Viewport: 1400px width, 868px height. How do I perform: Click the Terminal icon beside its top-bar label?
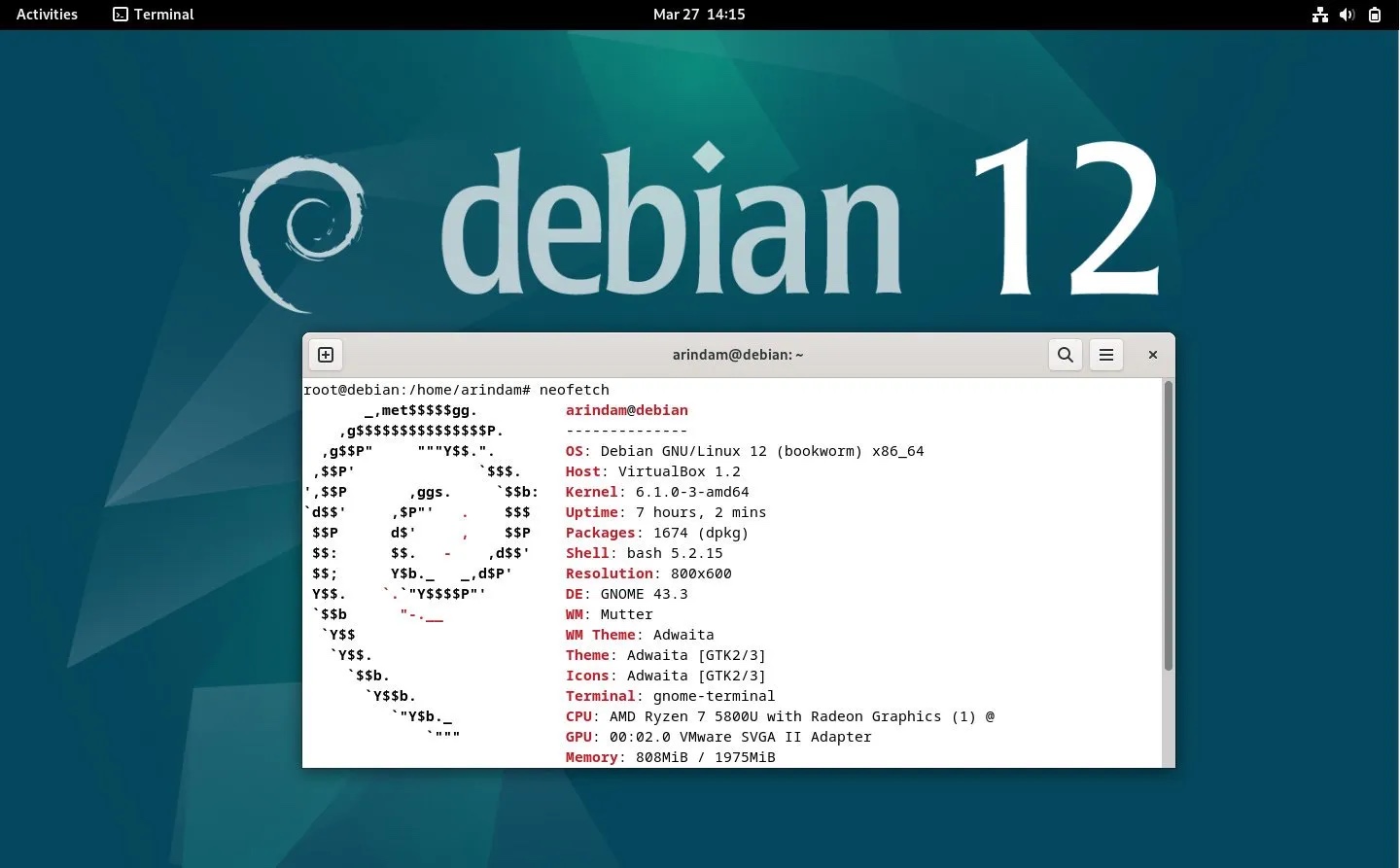[120, 15]
